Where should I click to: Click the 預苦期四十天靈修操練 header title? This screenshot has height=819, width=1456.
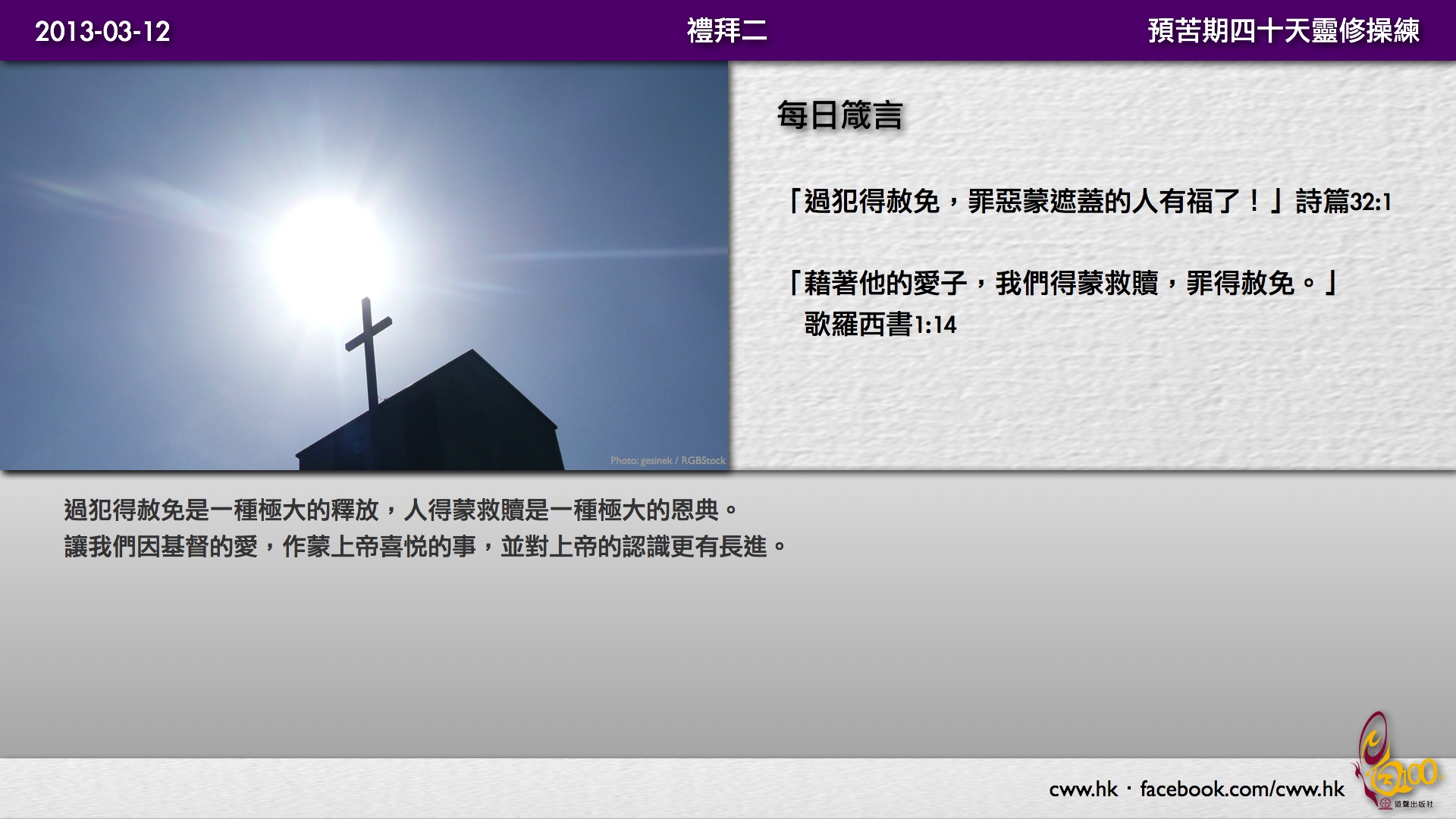1283,31
